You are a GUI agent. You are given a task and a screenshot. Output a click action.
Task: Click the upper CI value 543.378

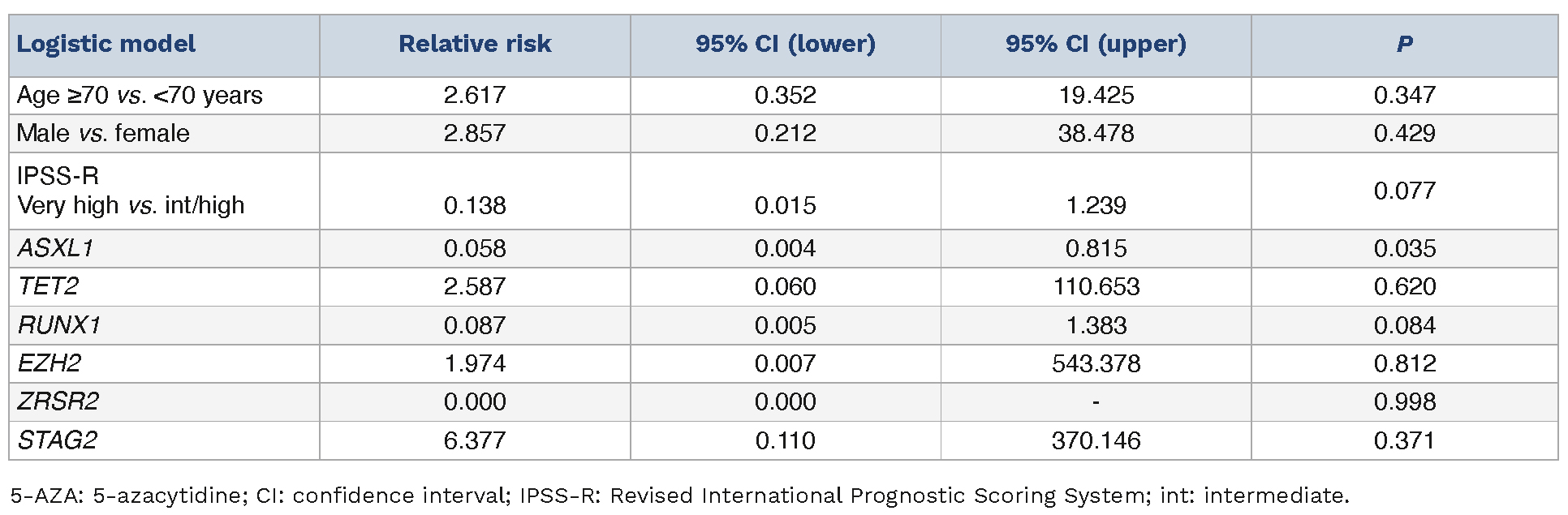point(1096,363)
